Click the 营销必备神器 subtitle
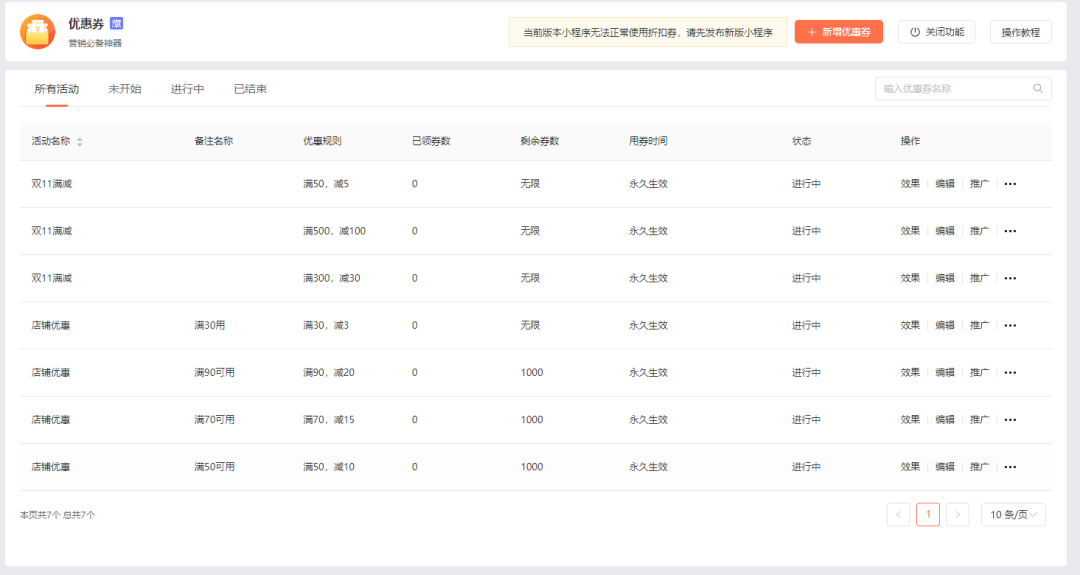The height and width of the screenshot is (575, 1080). click(95, 43)
